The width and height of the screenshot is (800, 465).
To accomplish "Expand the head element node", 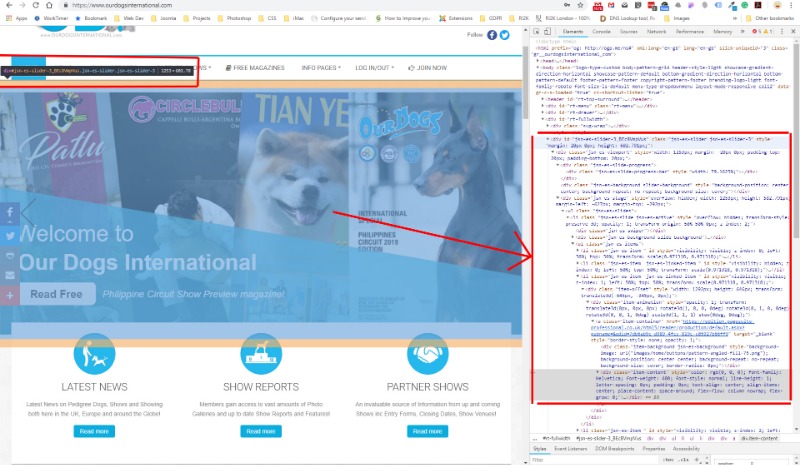I will [537, 61].
